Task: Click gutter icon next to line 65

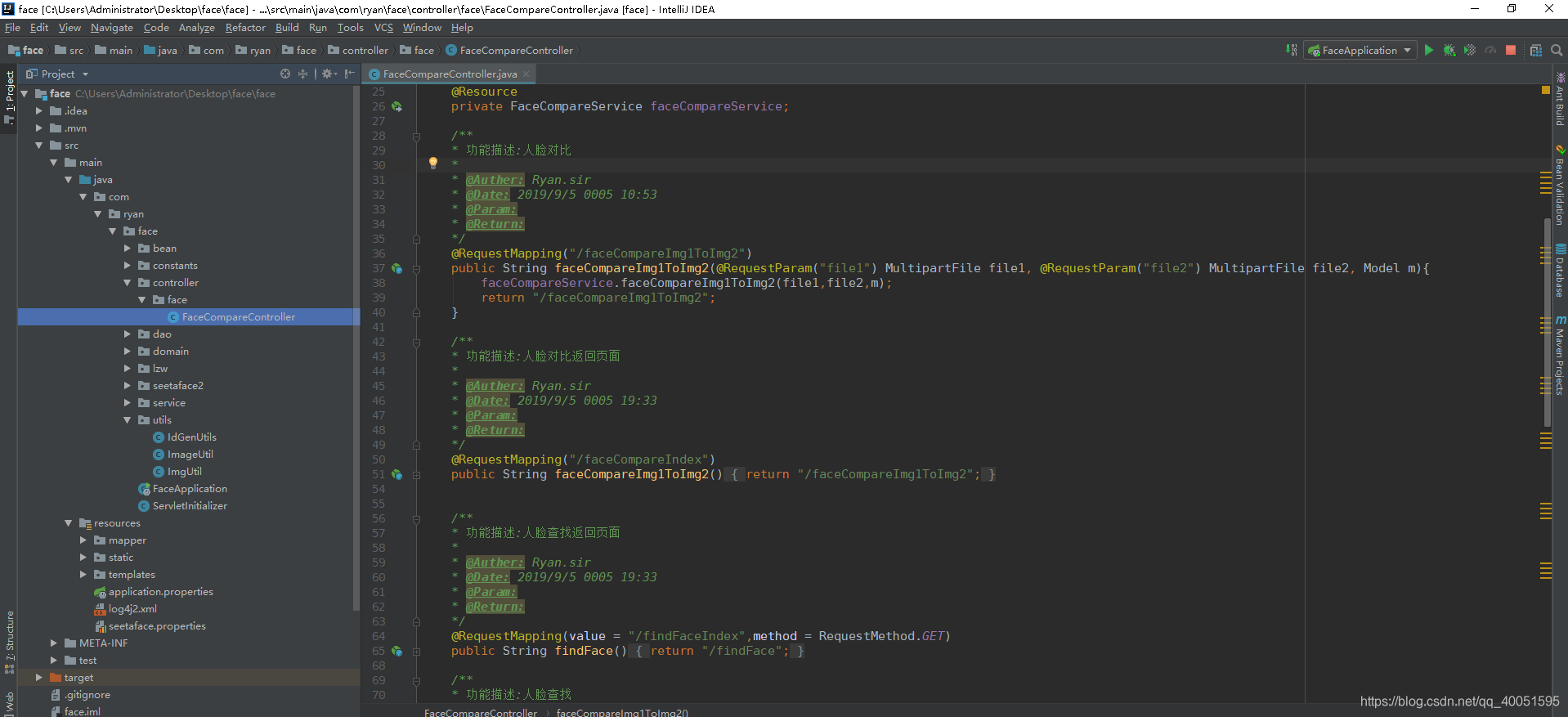Action: coord(396,651)
